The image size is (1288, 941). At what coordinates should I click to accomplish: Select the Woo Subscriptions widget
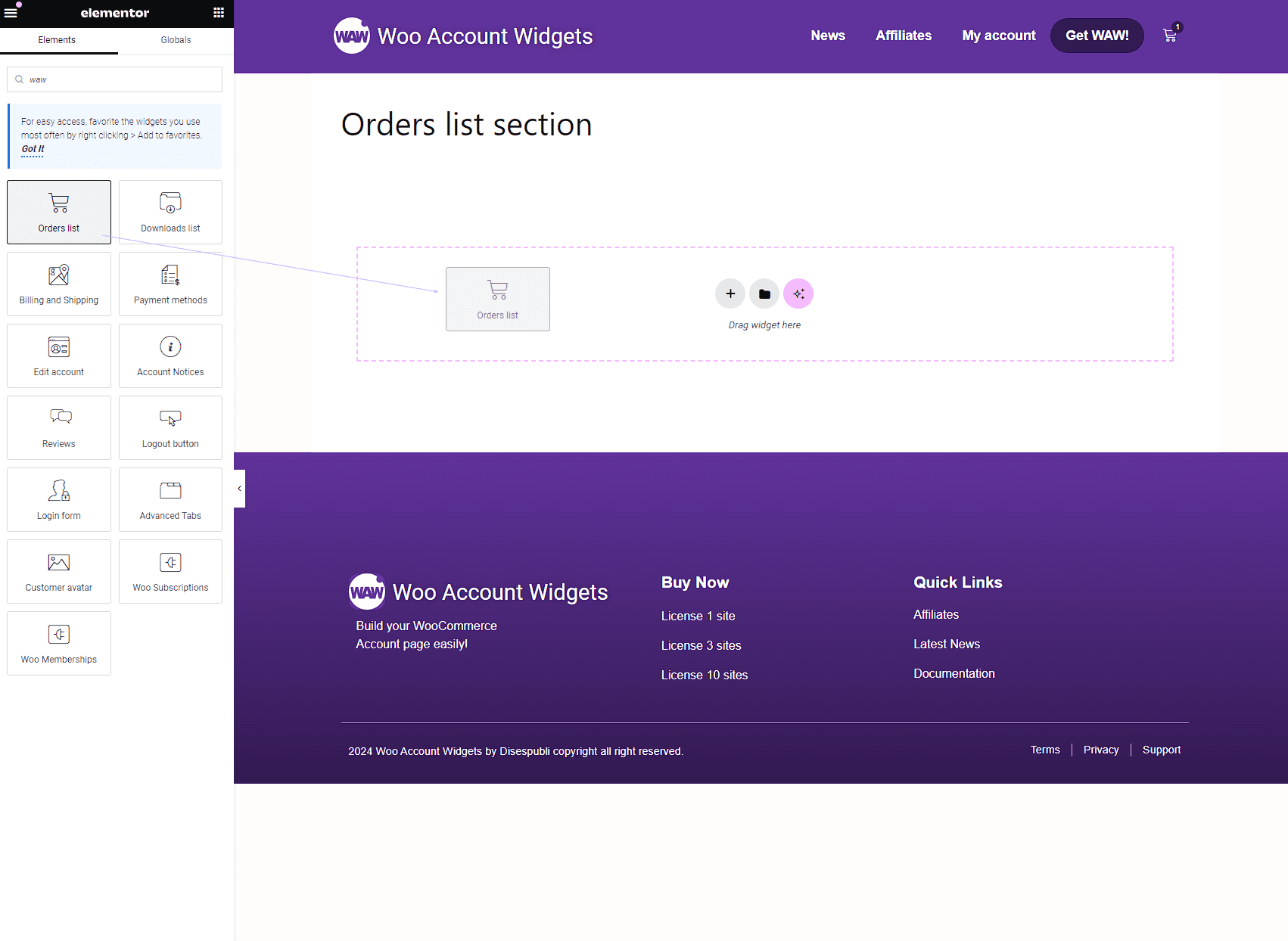[170, 571]
